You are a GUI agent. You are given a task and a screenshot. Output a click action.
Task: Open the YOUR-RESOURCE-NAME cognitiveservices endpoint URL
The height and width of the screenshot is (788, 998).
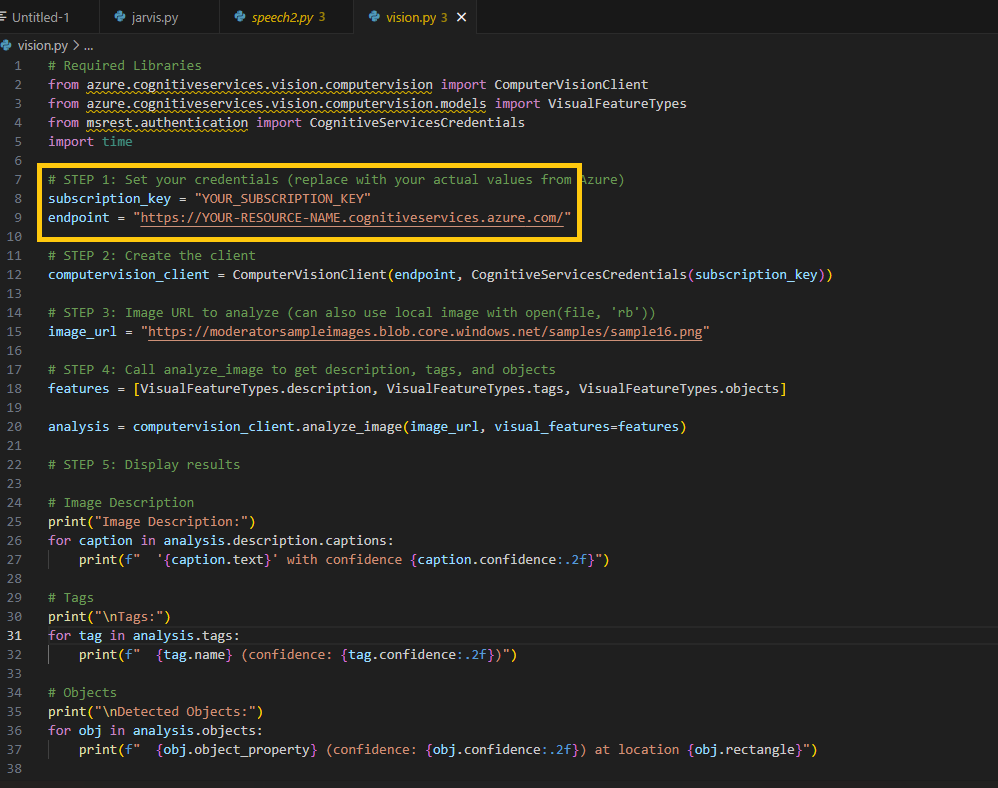point(352,218)
